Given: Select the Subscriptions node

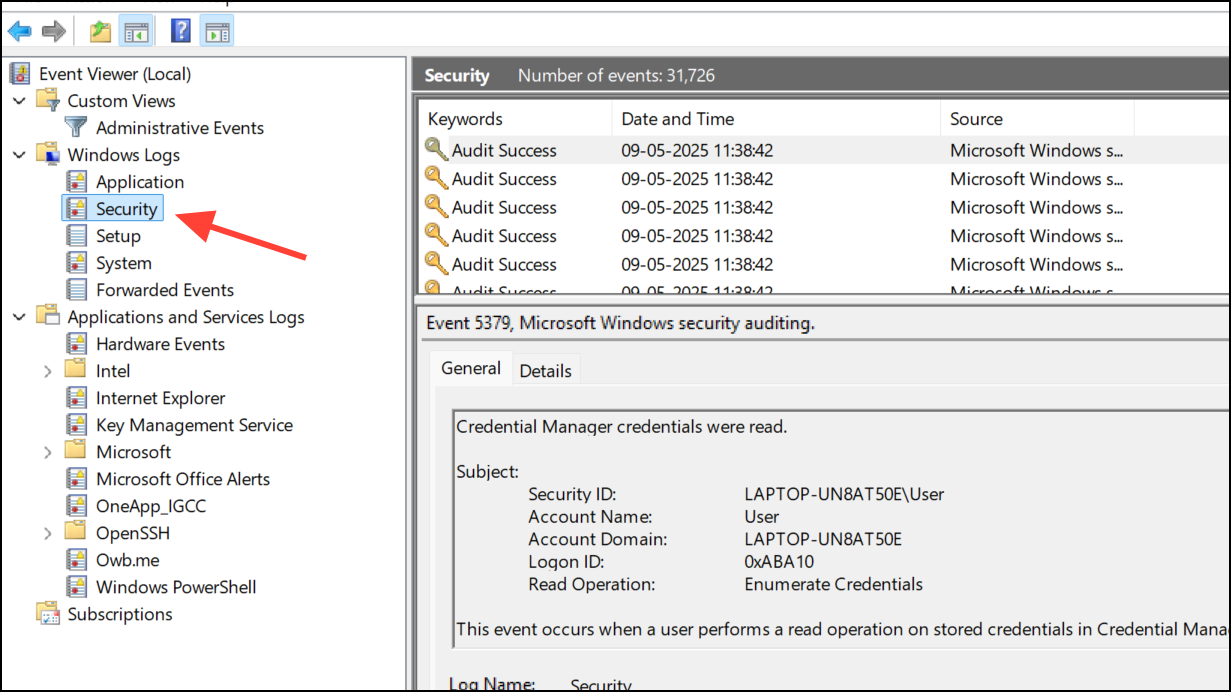Looking at the screenshot, I should 120,614.
